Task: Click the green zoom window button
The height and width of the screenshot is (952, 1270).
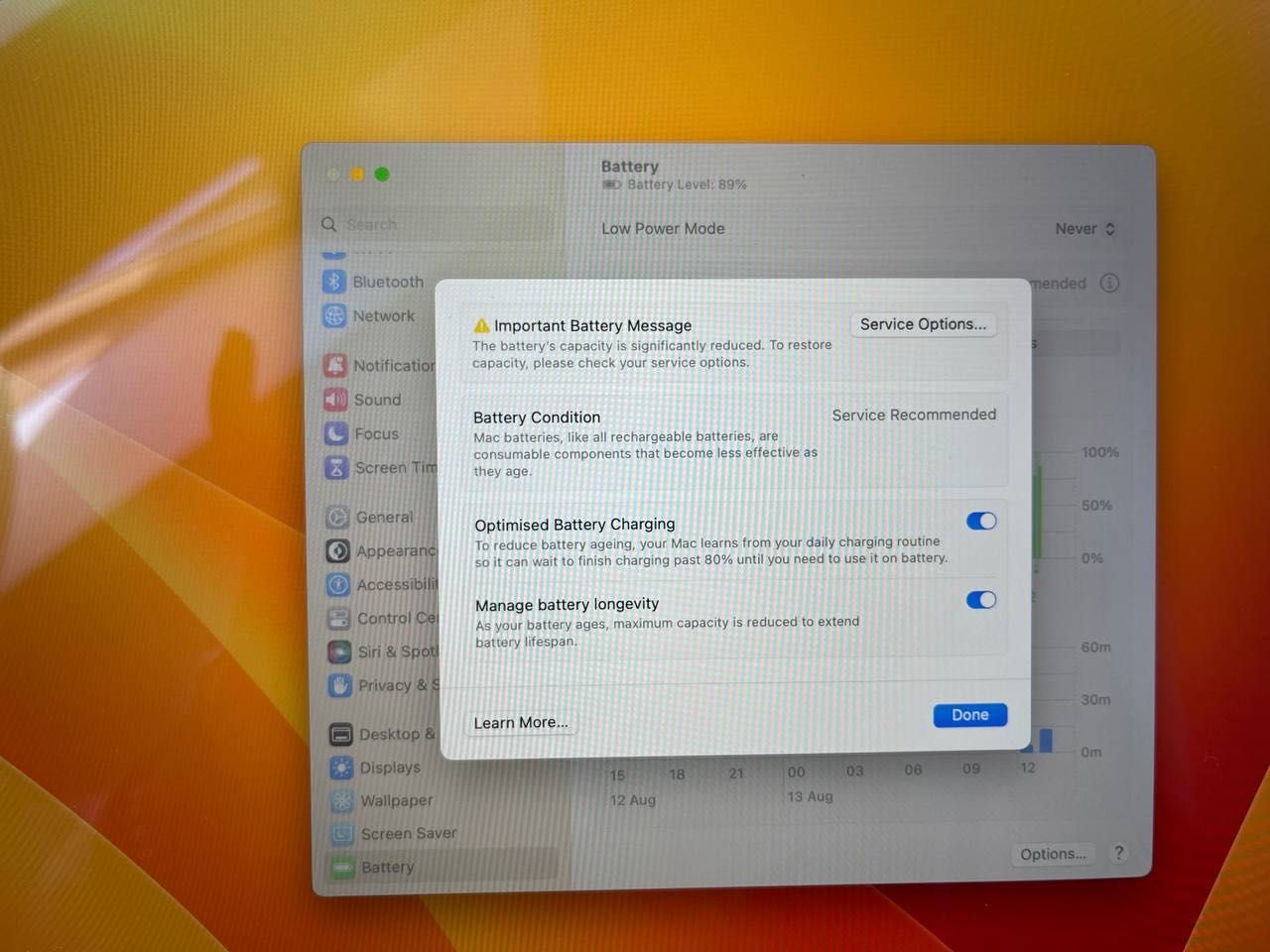Action: [x=382, y=175]
